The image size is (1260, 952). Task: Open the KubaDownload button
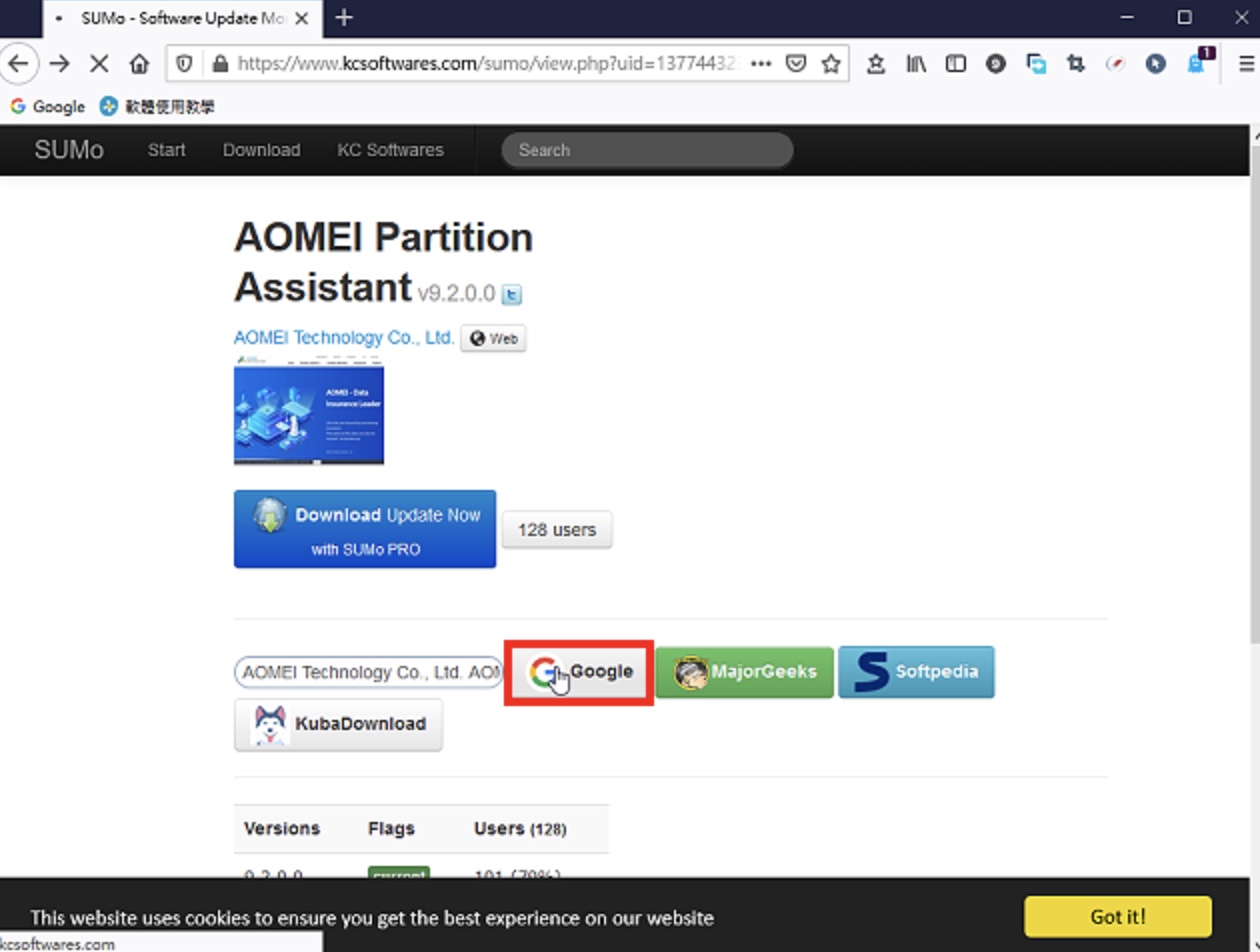(x=338, y=725)
